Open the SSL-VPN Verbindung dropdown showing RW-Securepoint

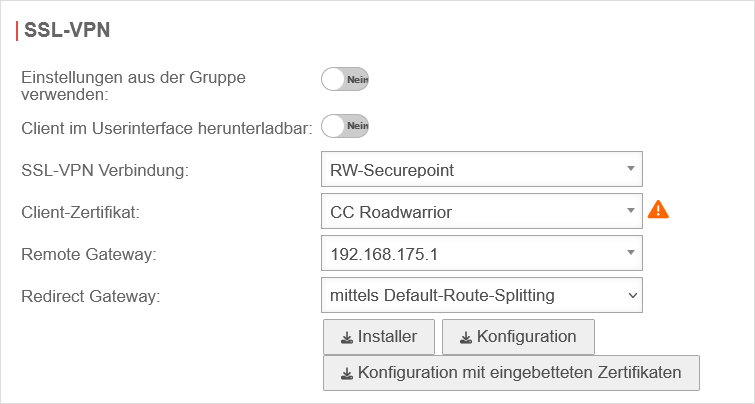point(481,170)
